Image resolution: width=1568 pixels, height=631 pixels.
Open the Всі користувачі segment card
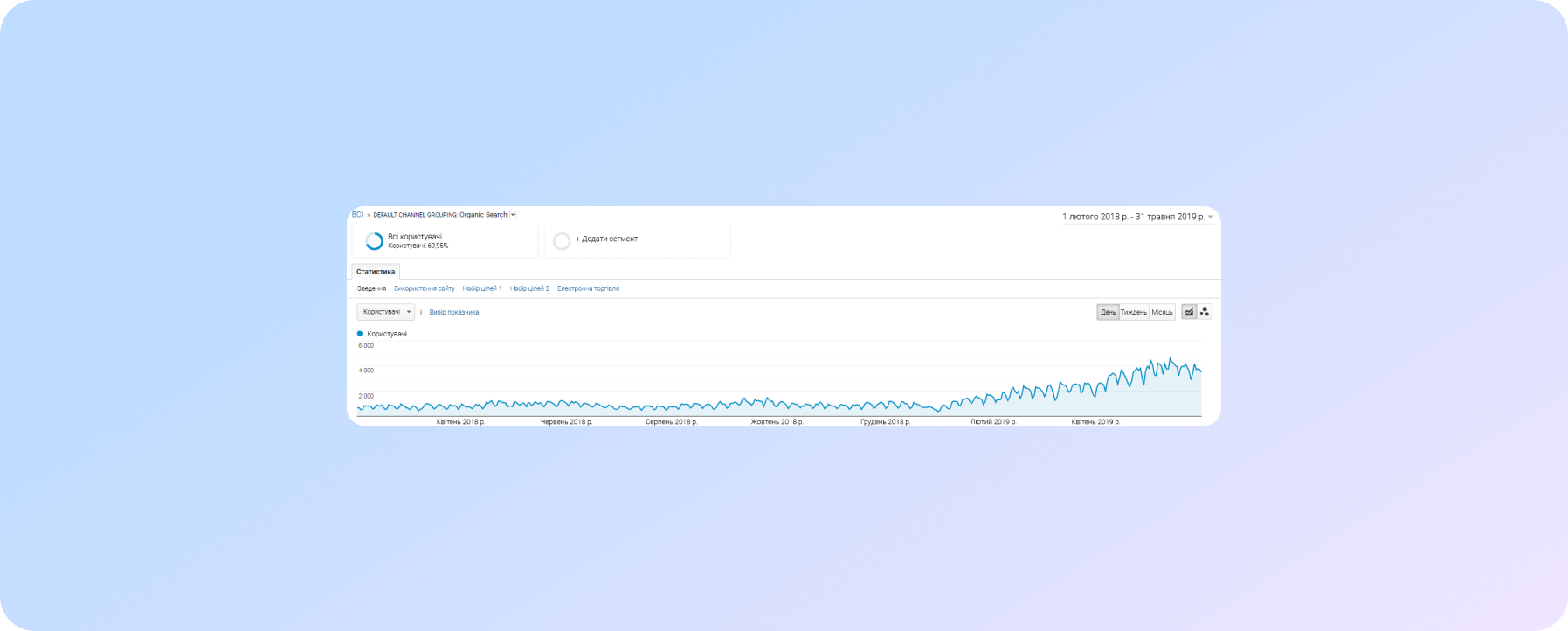445,241
